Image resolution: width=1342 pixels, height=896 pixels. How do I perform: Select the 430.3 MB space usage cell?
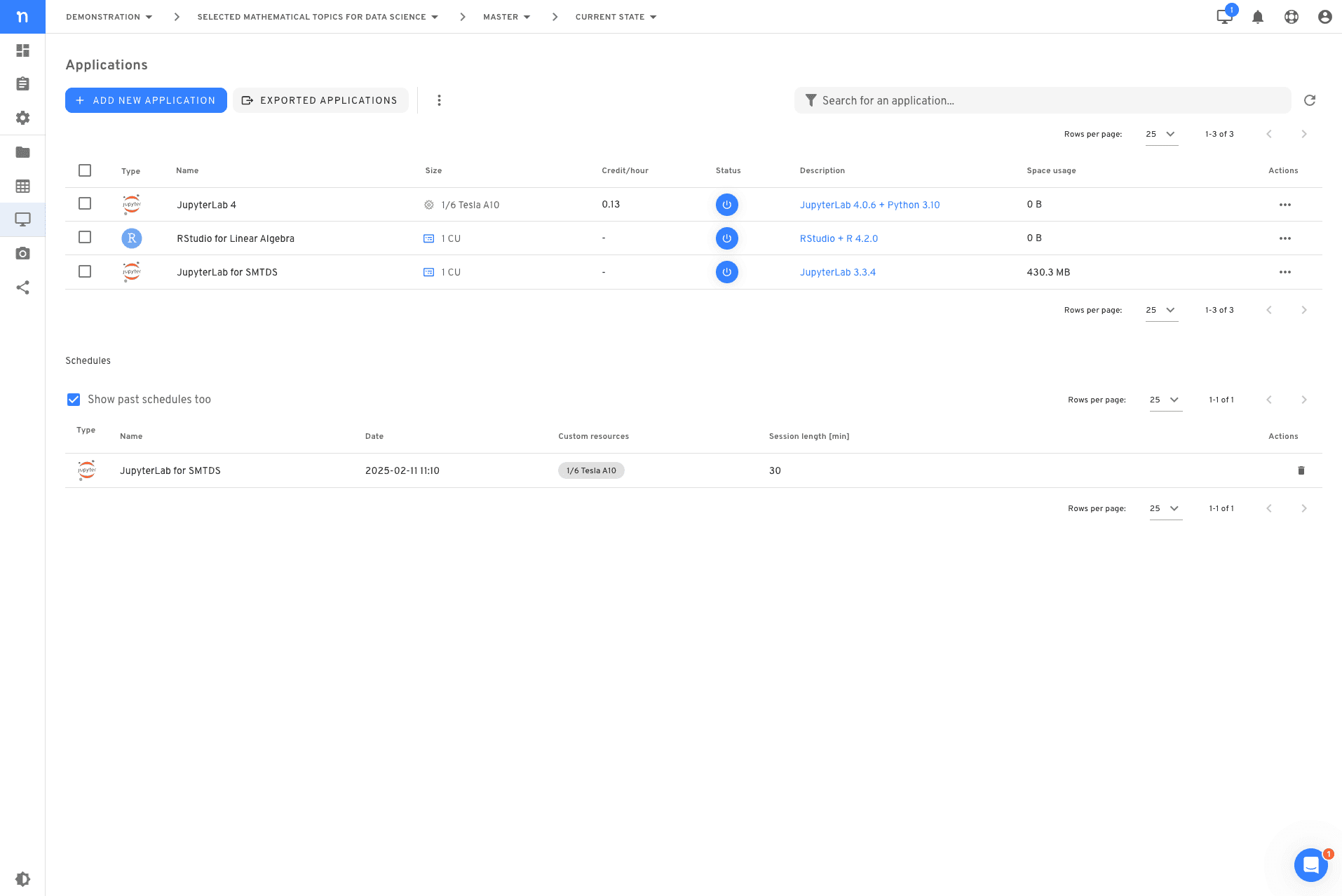pyautogui.click(x=1048, y=272)
